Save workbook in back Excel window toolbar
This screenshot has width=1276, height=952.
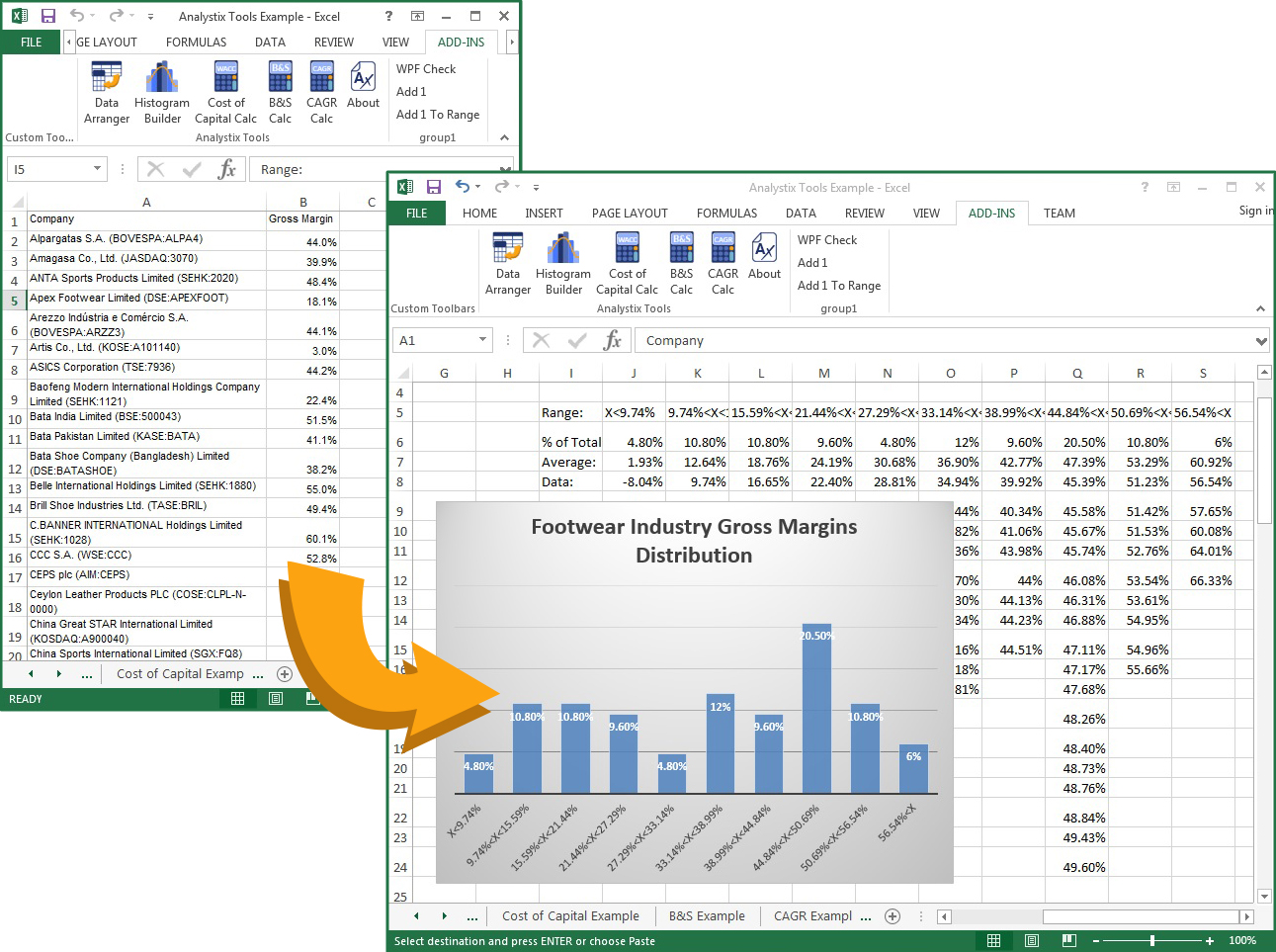[x=47, y=16]
